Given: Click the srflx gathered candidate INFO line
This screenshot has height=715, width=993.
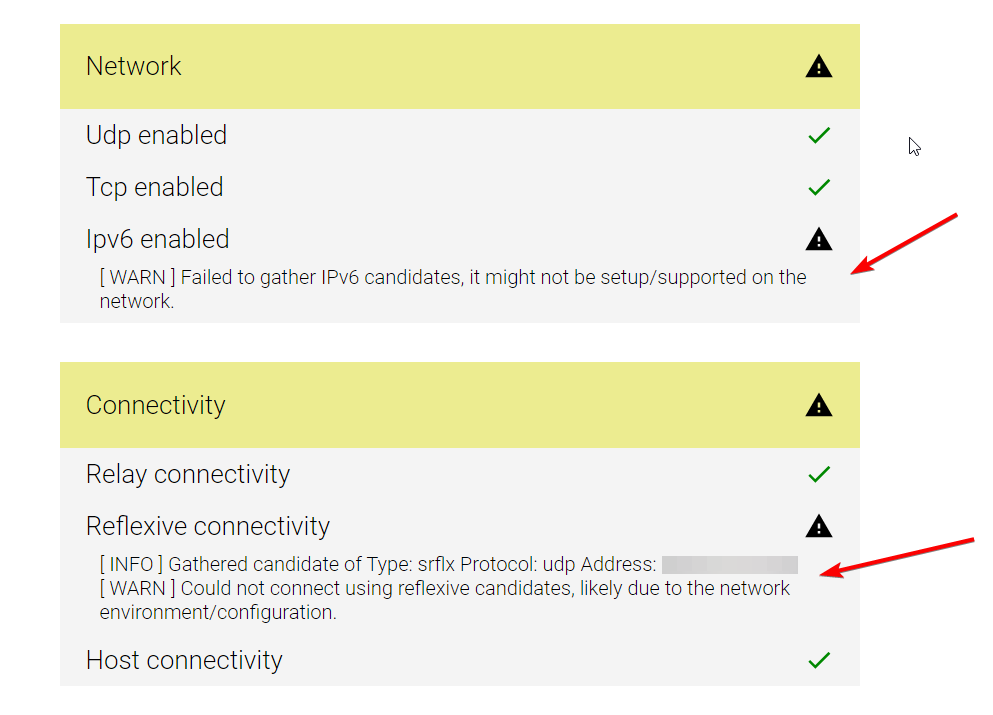Looking at the screenshot, I should coord(378,565).
